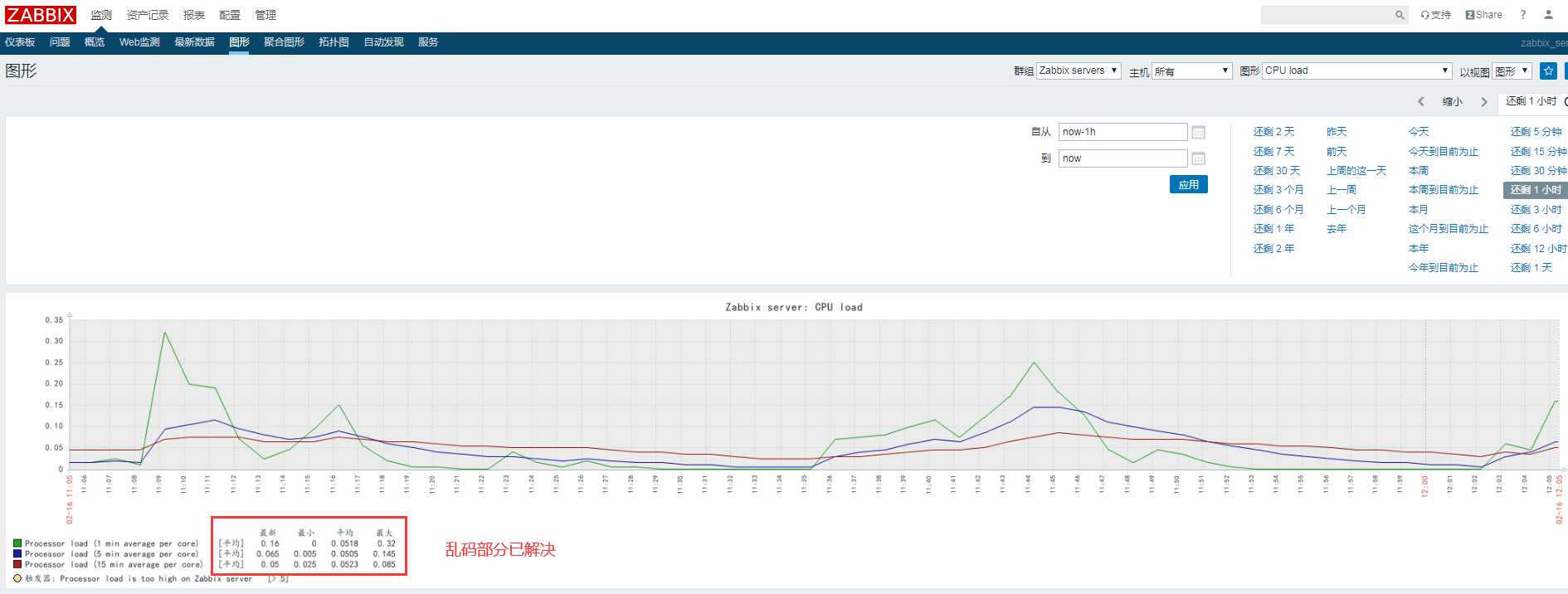This screenshot has height=594, width=1568.
Task: Switch to Web监测 submenu
Action: coord(139,42)
